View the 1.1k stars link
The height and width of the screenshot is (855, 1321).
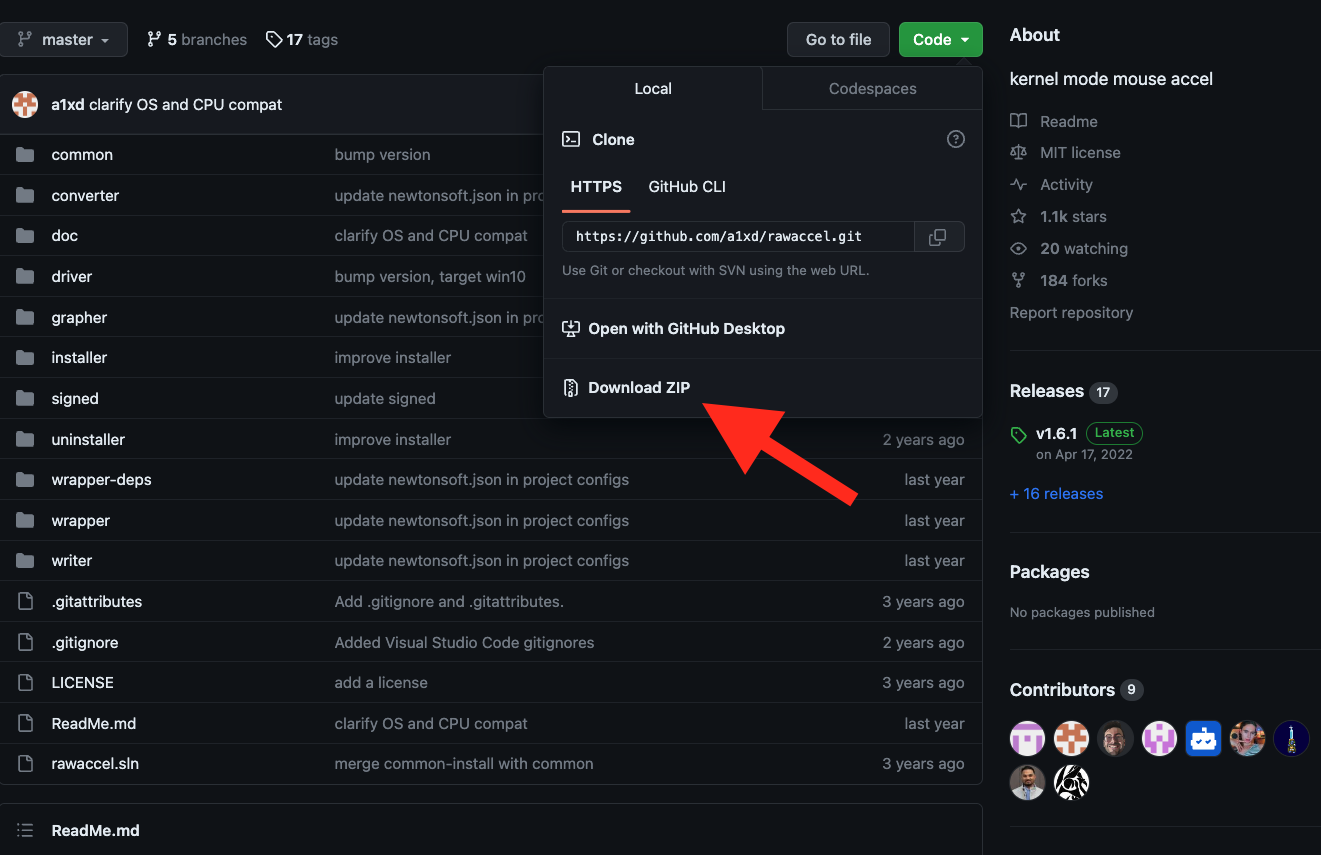(1073, 217)
